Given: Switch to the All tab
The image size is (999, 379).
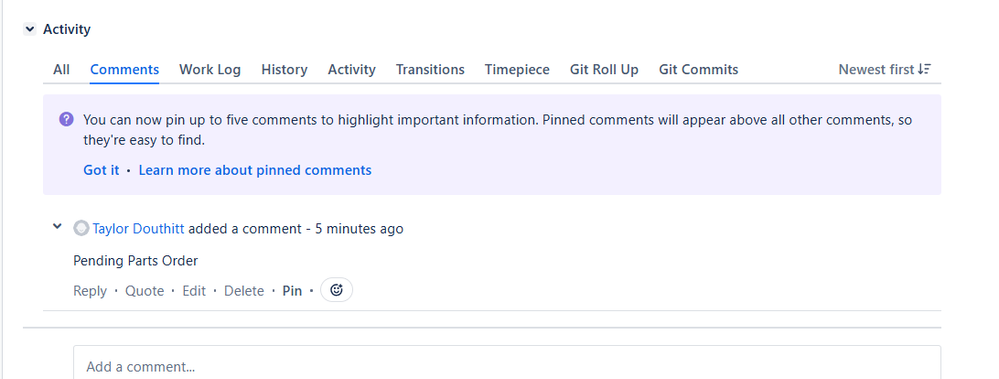Looking at the screenshot, I should (61, 69).
